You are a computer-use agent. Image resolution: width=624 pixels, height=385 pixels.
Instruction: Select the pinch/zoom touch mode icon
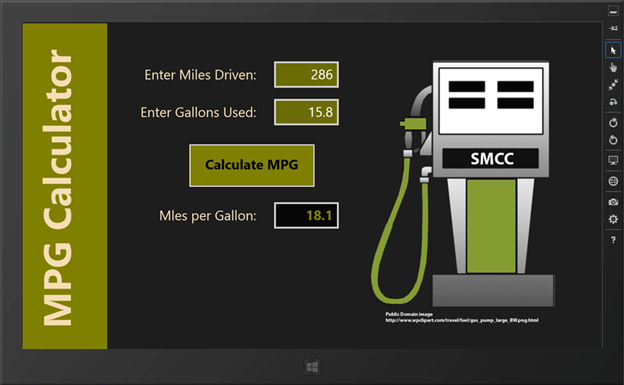coord(613,84)
